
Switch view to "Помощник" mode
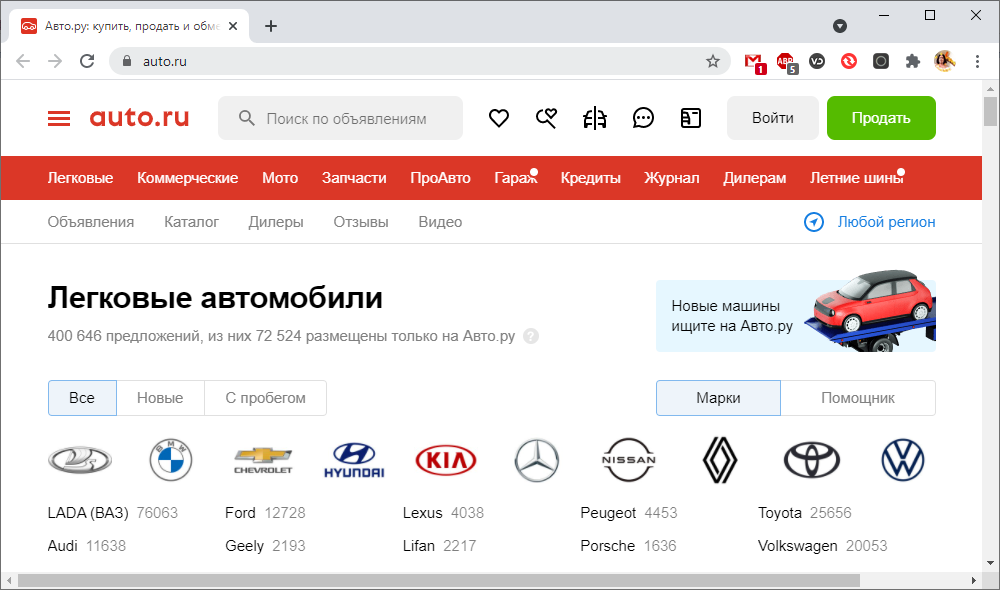[x=857, y=398]
